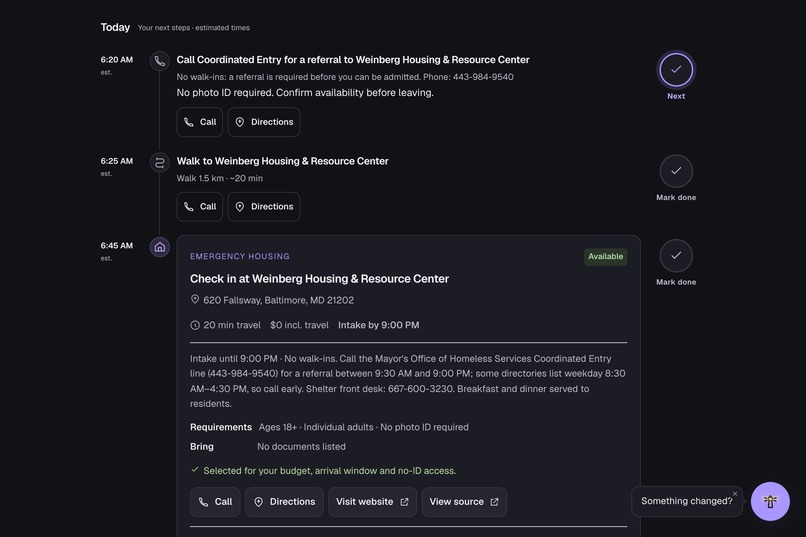
Task: Mark the Walk to Weinberg step done
Action: click(676, 171)
